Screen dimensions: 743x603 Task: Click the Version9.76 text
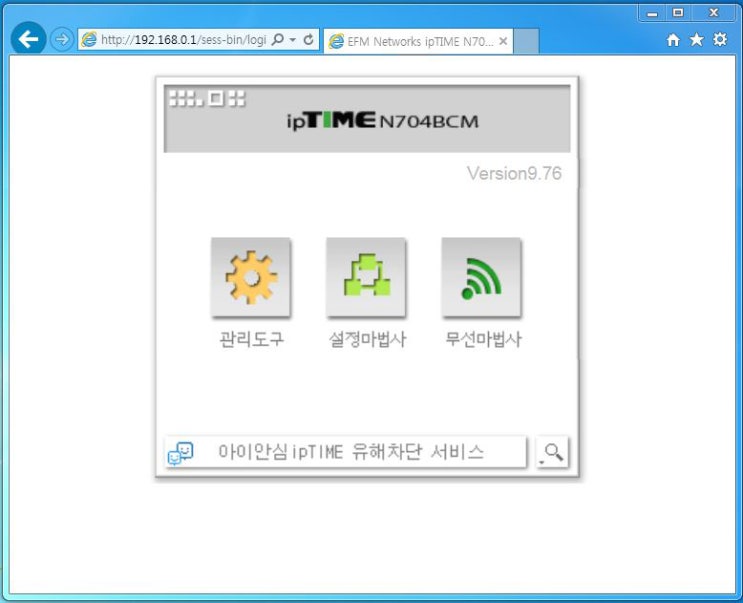(514, 173)
